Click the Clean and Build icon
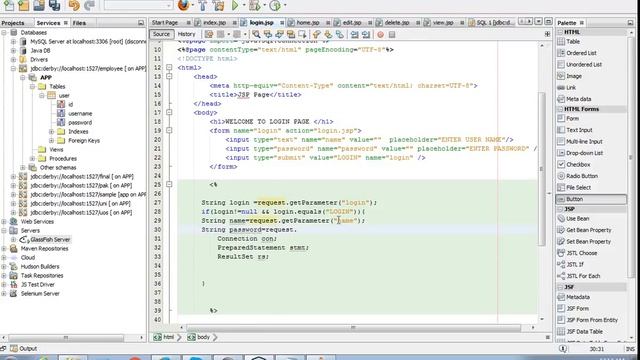Viewport: 640px width, 360px height. [x=218, y=5]
